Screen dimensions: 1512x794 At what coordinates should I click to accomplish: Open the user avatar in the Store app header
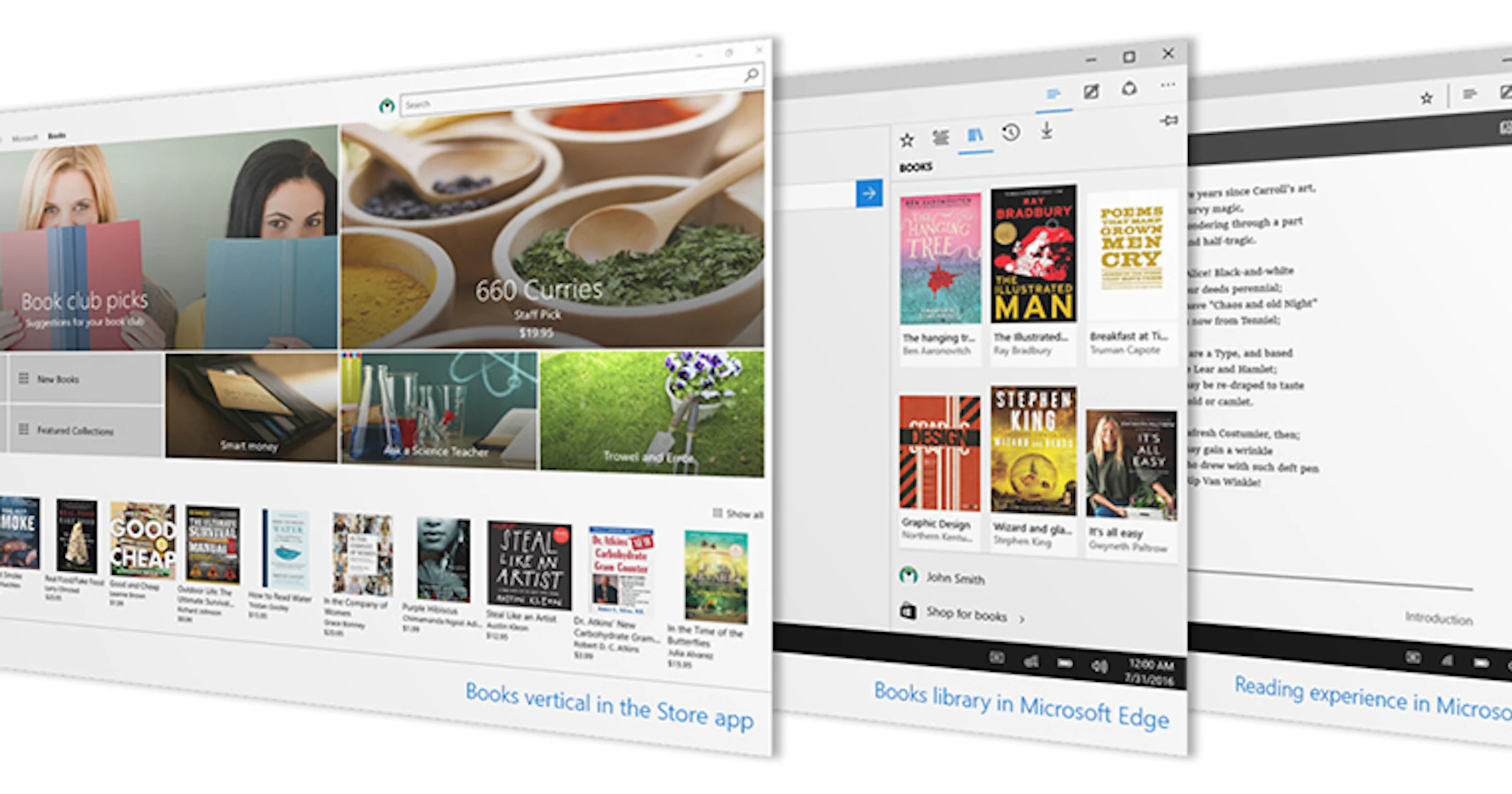[387, 106]
